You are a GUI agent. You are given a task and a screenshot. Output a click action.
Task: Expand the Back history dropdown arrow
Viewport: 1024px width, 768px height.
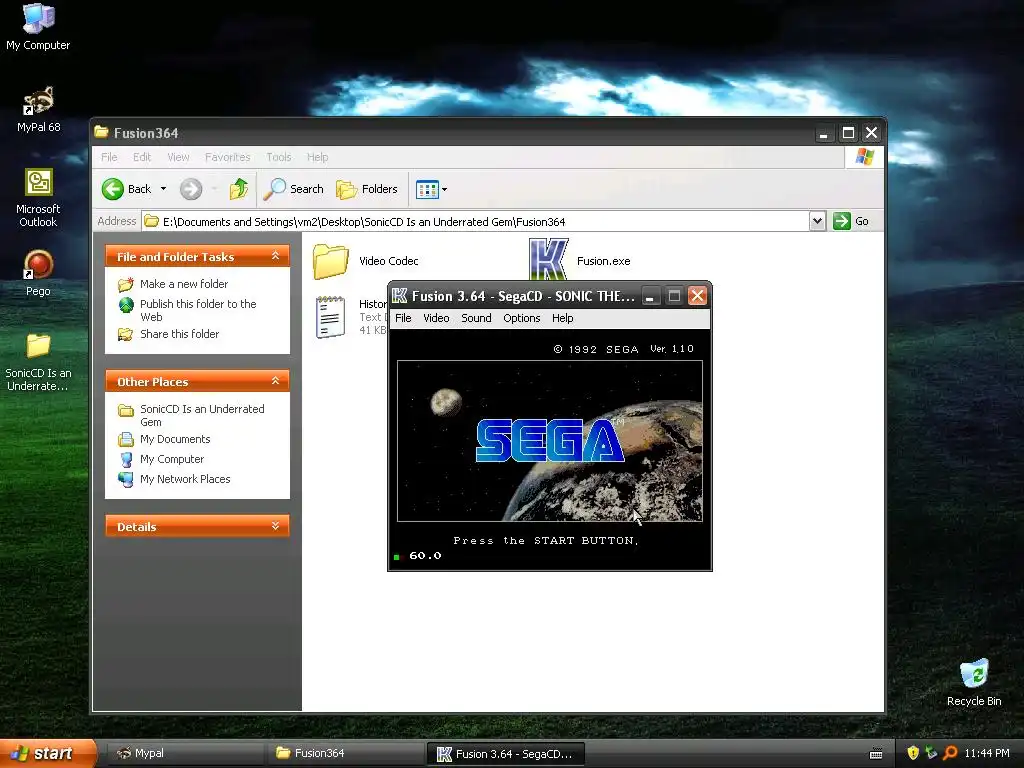click(x=163, y=189)
